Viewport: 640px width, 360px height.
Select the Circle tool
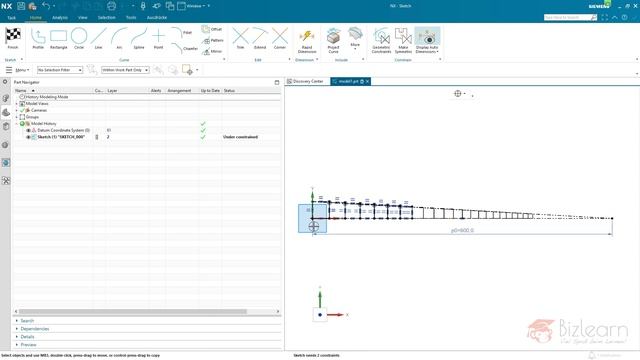pos(79,39)
